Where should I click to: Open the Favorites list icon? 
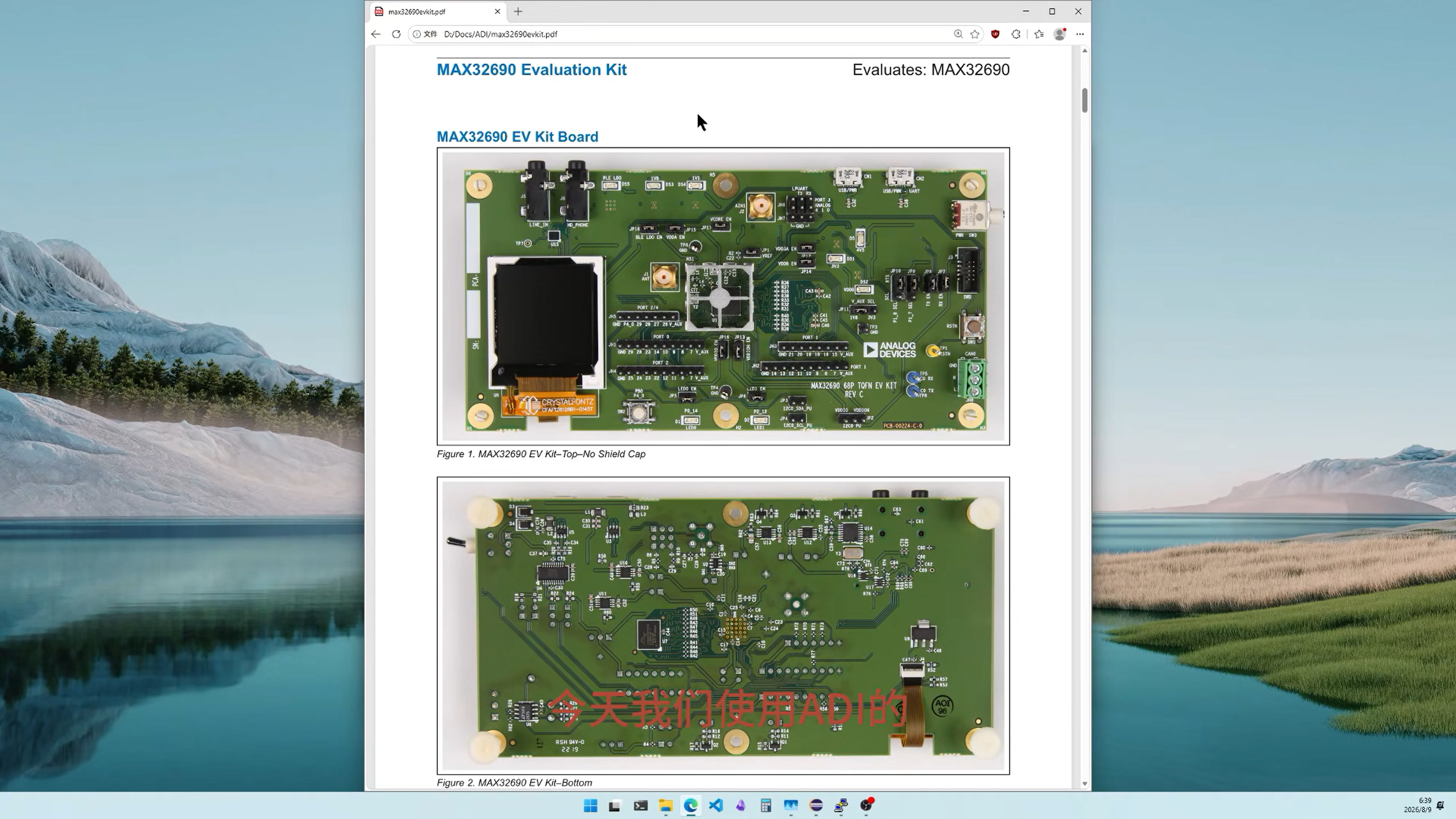pos(1039,34)
